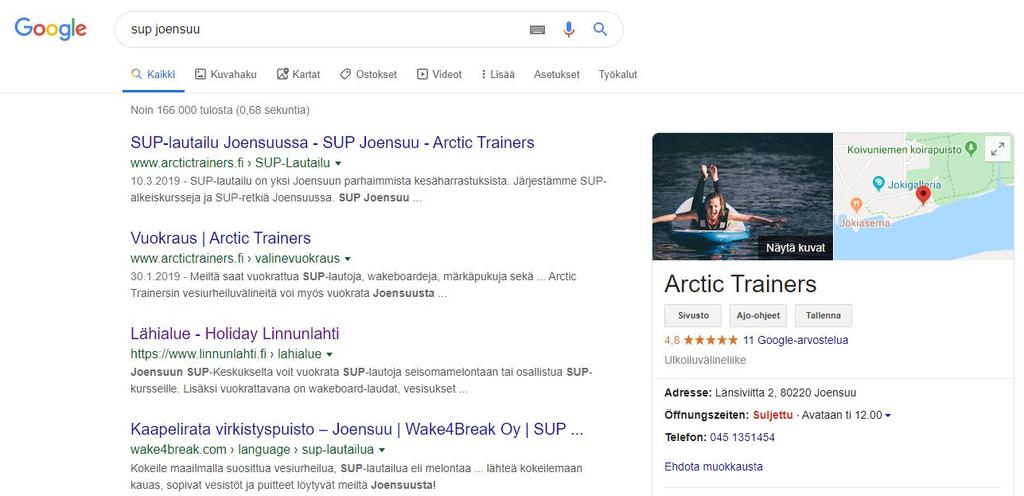Screen dimensions: 1024x496
Task: Expand dropdown next to wake4break.com sup-lautailua URL
Action: tap(382, 450)
